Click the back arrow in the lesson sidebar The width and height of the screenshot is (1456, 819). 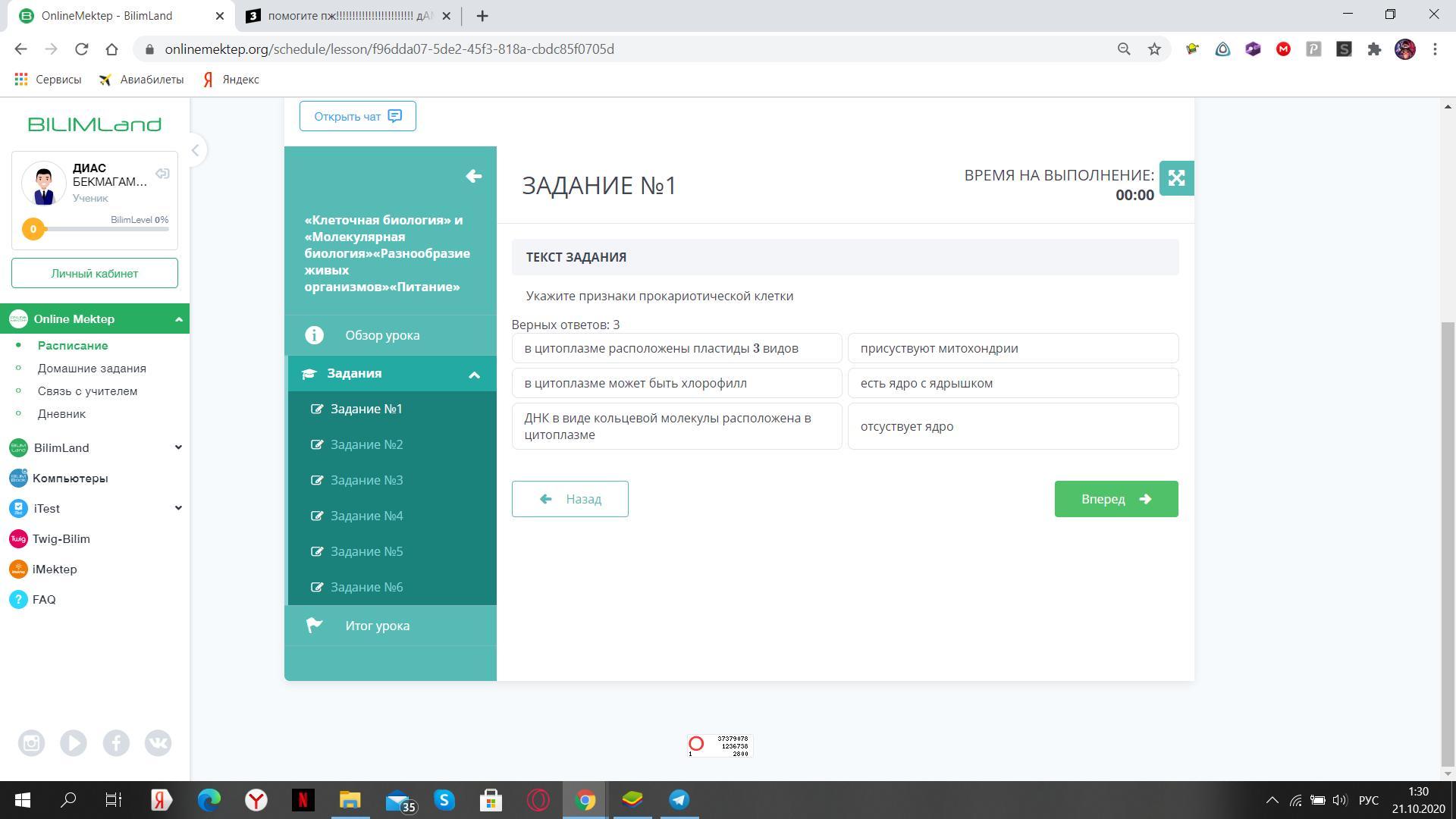[x=474, y=176]
